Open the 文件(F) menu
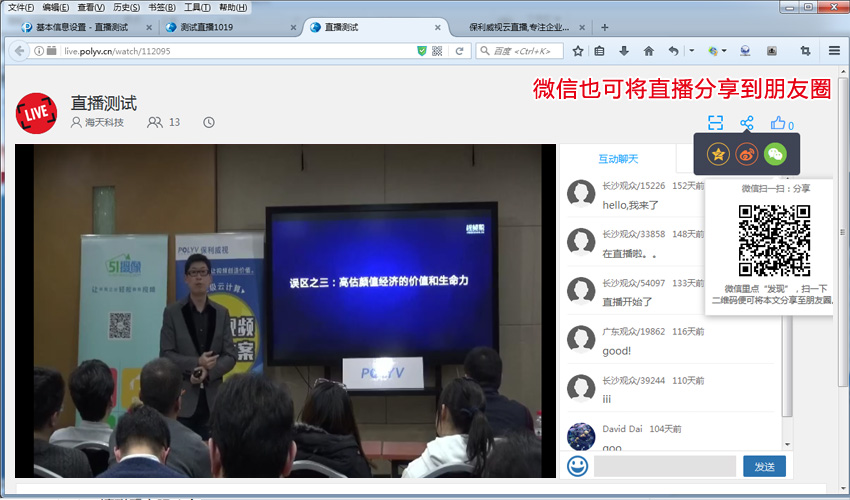 click(21, 7)
